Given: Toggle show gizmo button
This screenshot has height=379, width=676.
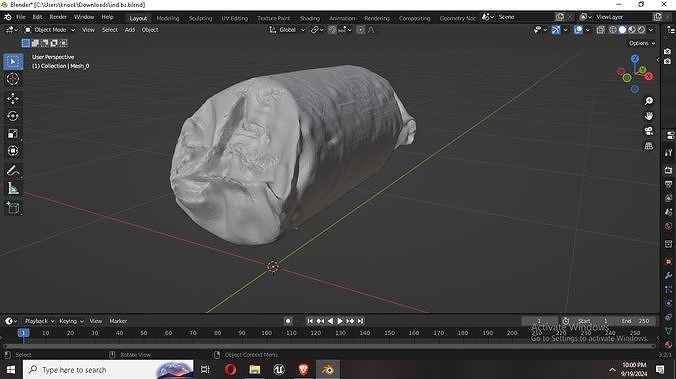Looking at the screenshot, I should pos(556,30).
